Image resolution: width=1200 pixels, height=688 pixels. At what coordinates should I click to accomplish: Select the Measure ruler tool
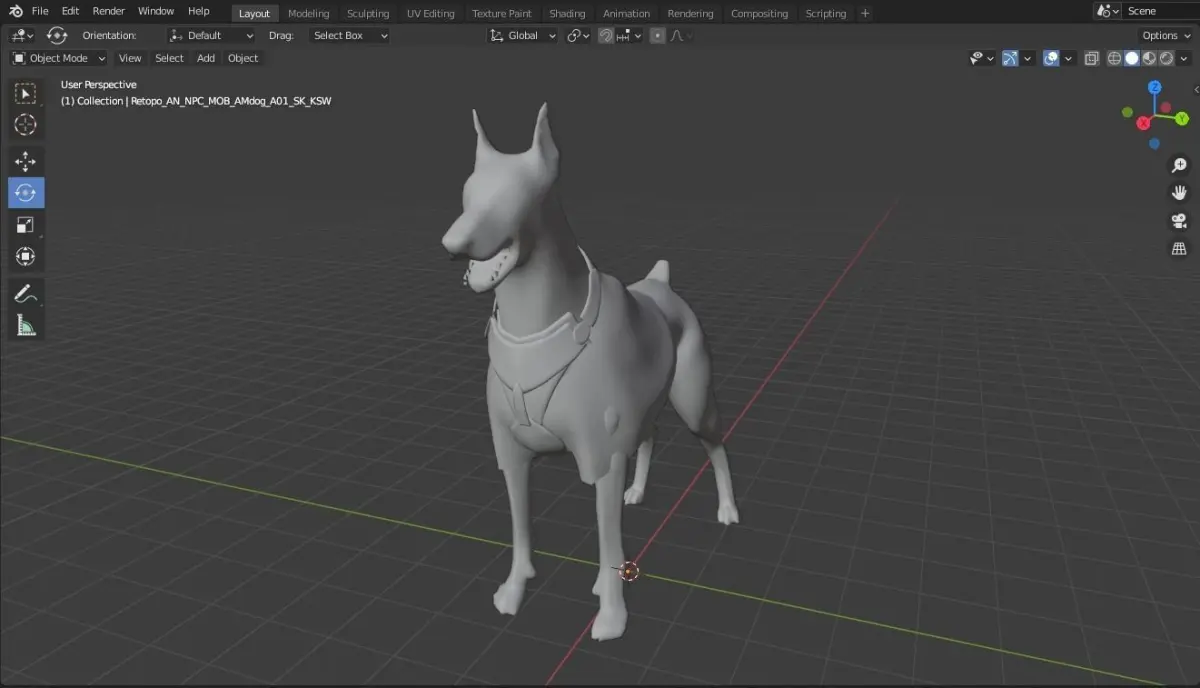[x=26, y=325]
